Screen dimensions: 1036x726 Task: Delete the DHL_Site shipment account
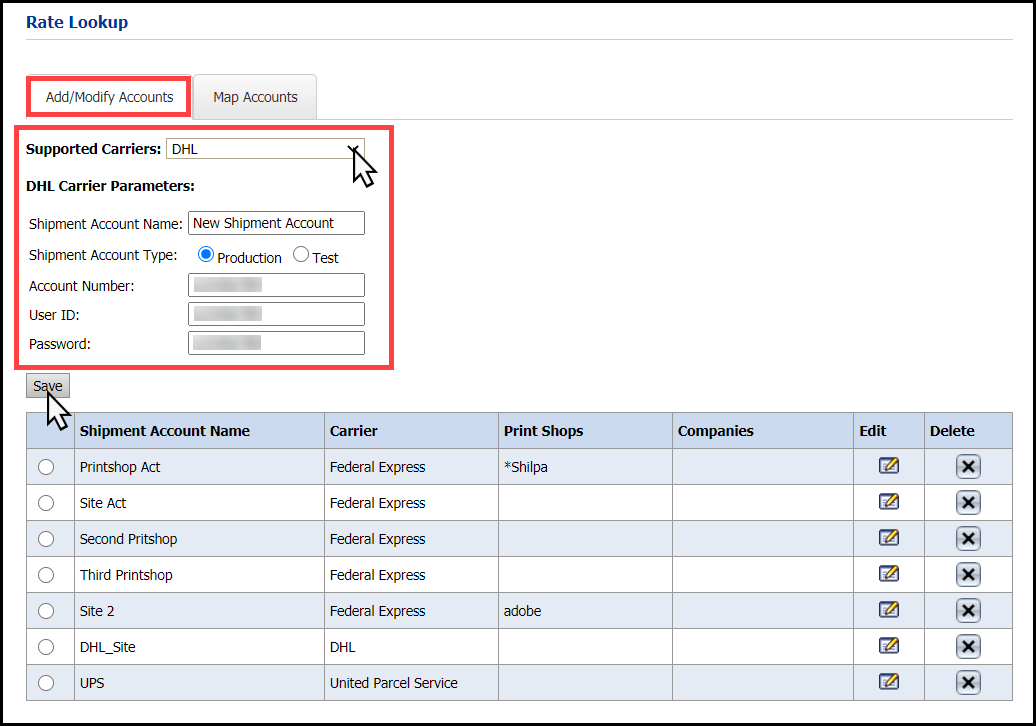pyautogui.click(x=967, y=647)
